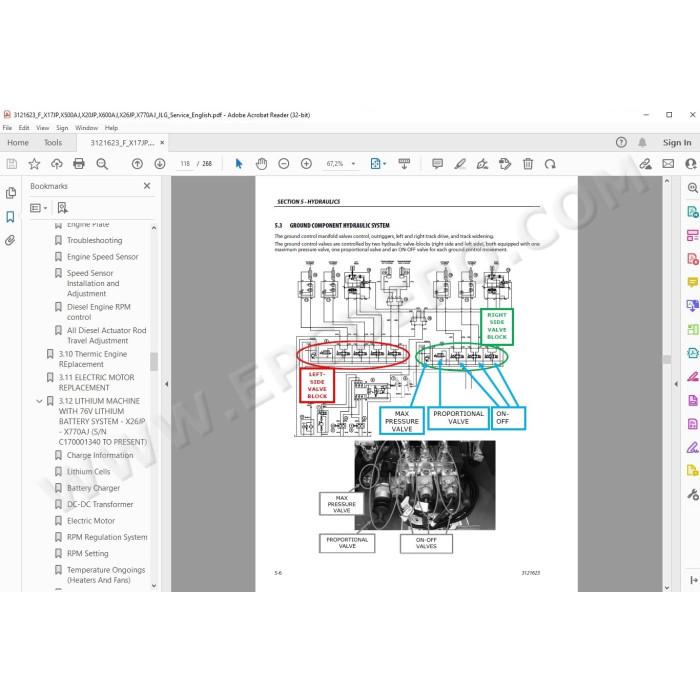Click the bookmarks panel scrollbar thumb
The image size is (700, 700).
(154, 362)
